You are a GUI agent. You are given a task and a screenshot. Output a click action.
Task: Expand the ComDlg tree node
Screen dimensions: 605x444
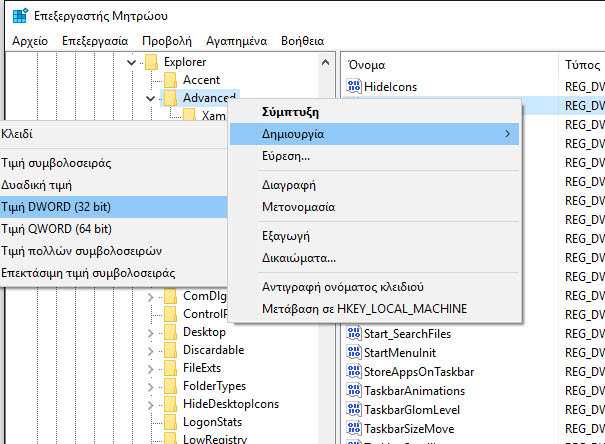(150, 297)
